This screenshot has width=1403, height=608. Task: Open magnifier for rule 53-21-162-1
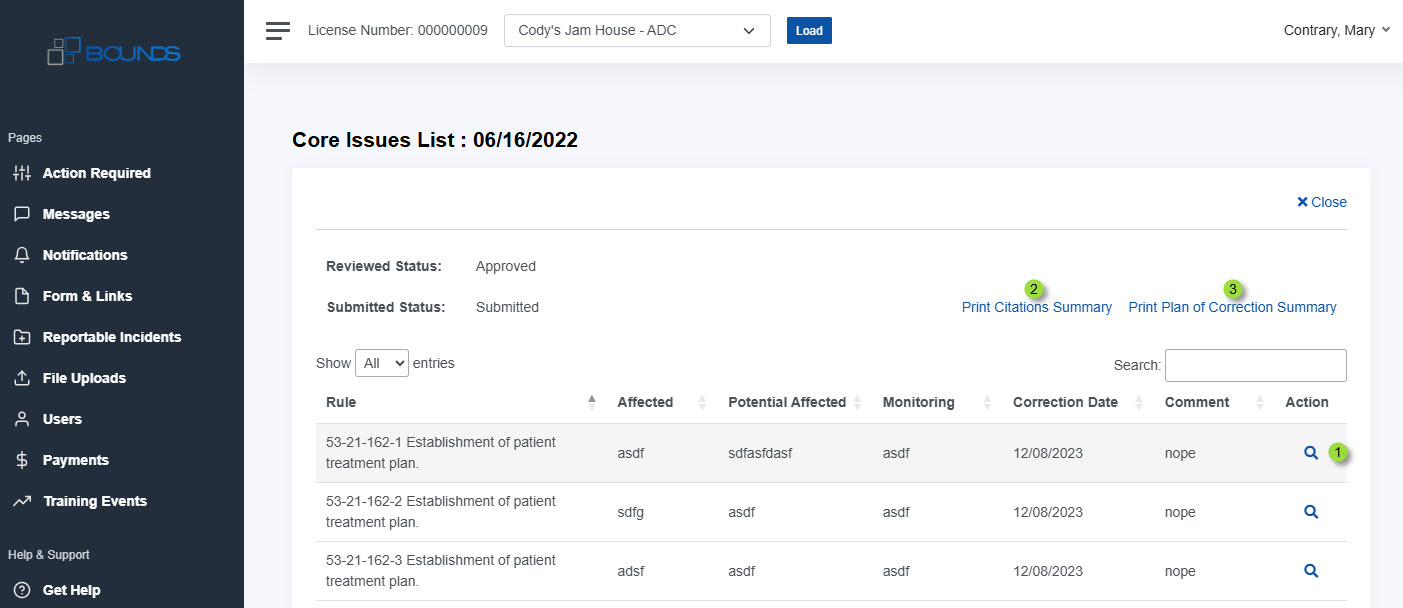coord(1311,453)
